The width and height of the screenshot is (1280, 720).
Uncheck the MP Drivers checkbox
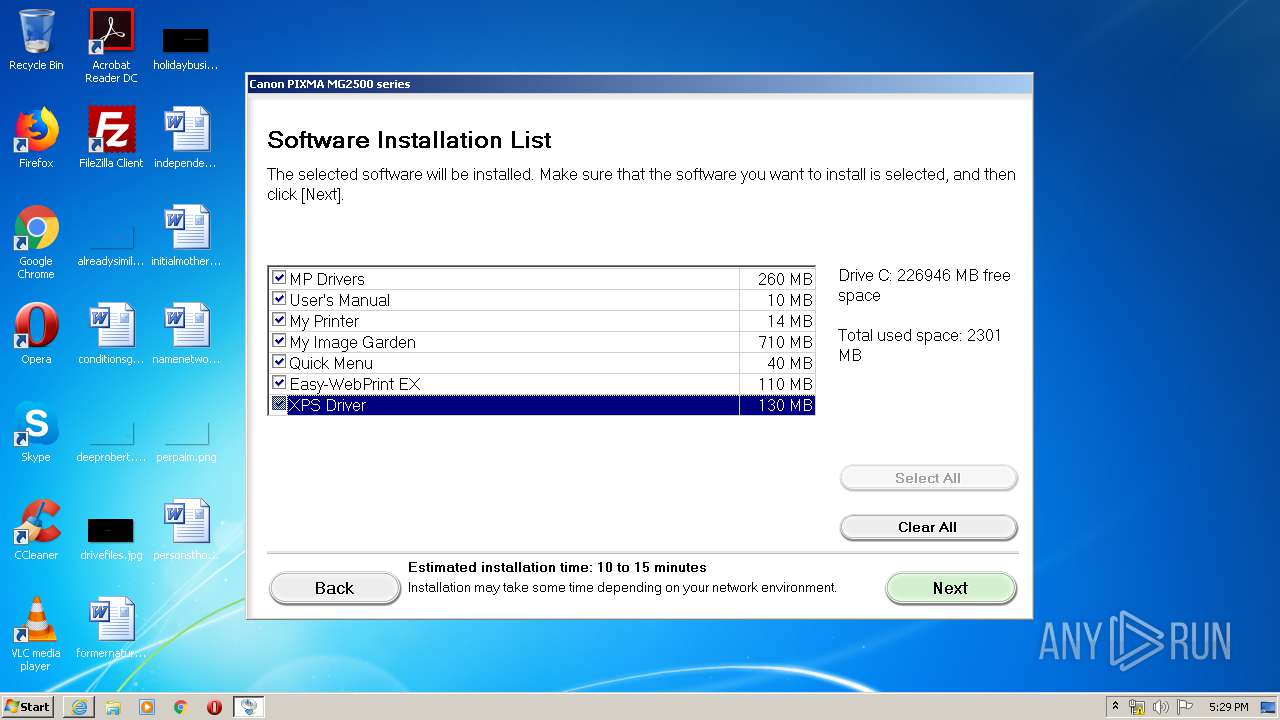279,278
